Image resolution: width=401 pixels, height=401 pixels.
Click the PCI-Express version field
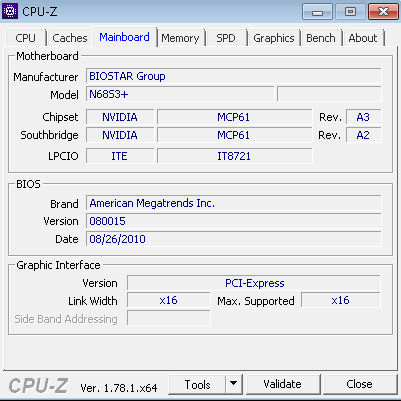[x=254, y=283]
